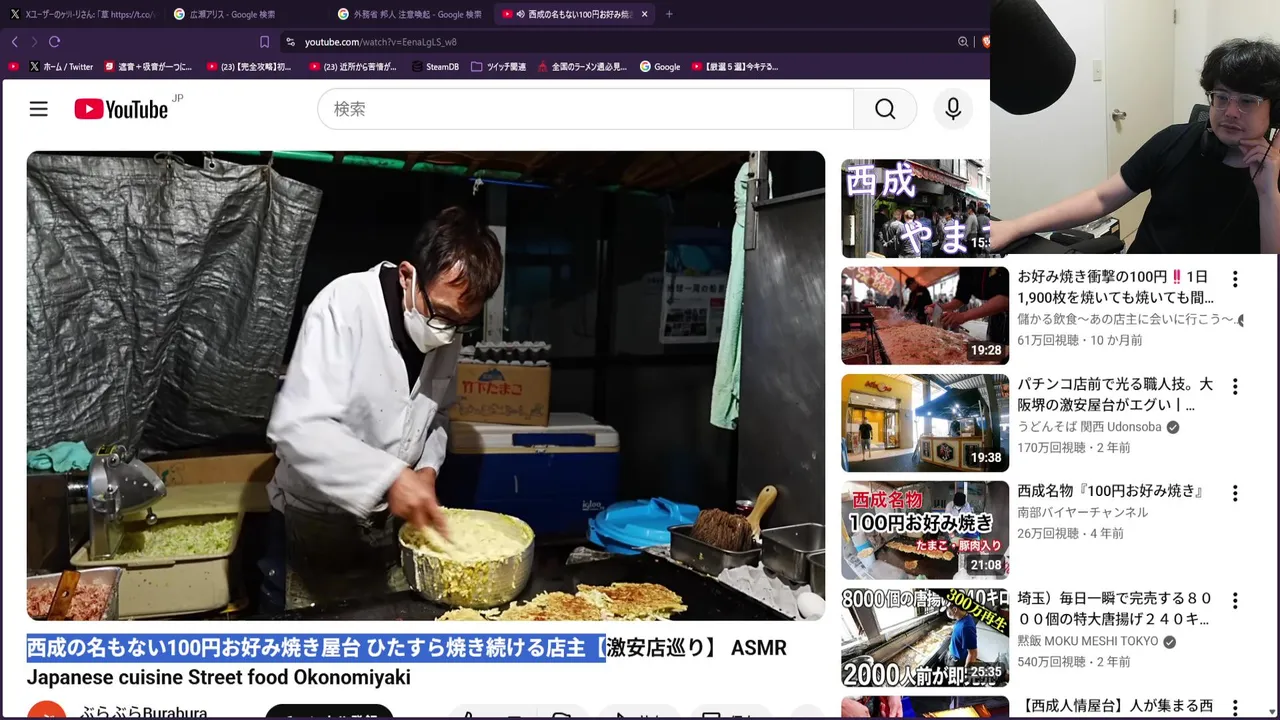Open options menu for 埼玉 唐揚げ video

1235,601
